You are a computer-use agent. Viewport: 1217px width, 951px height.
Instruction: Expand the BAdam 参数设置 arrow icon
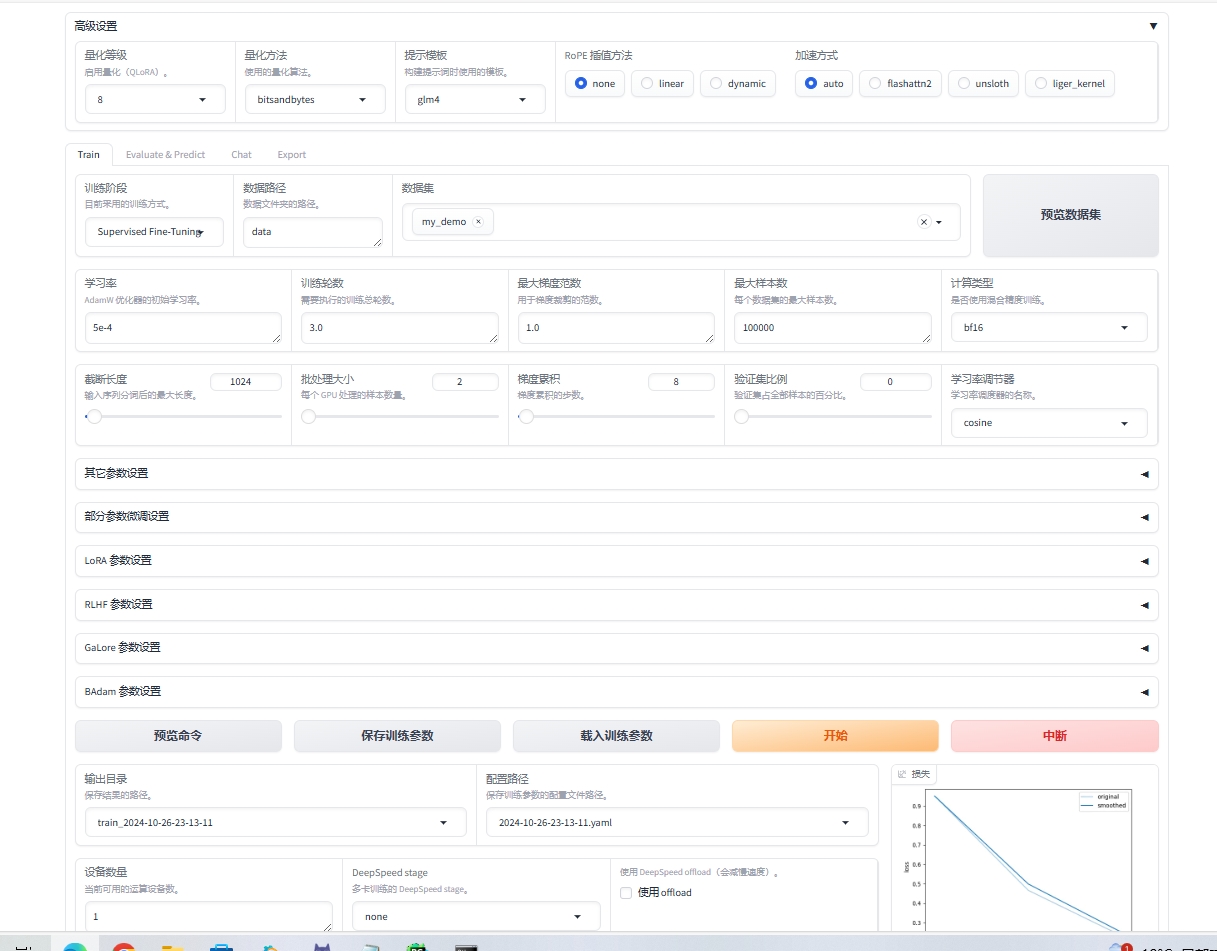pyautogui.click(x=1144, y=692)
